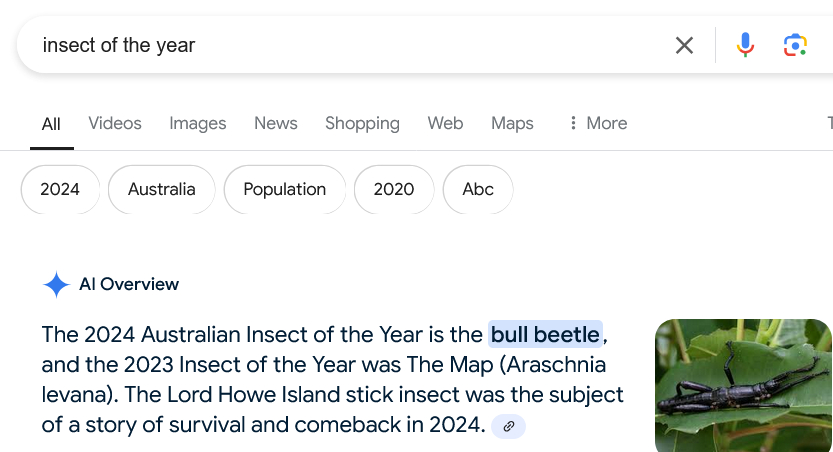Select the Abc suggestion chip
Viewport: 833px width, 452px height.
(478, 189)
